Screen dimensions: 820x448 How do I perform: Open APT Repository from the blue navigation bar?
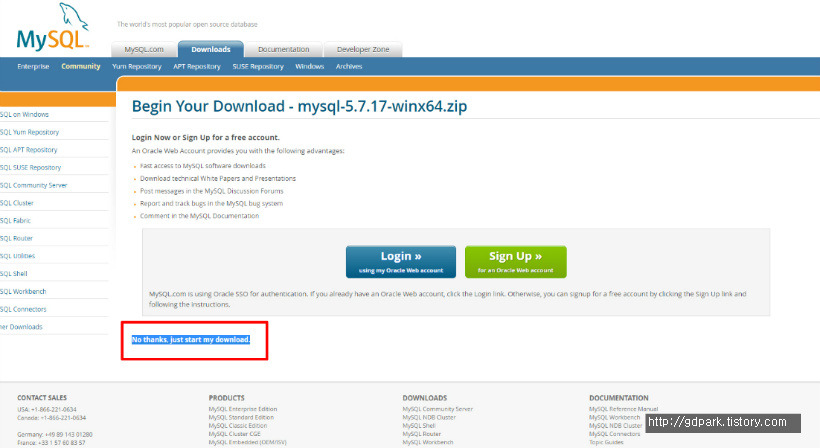pyautogui.click(x=197, y=66)
